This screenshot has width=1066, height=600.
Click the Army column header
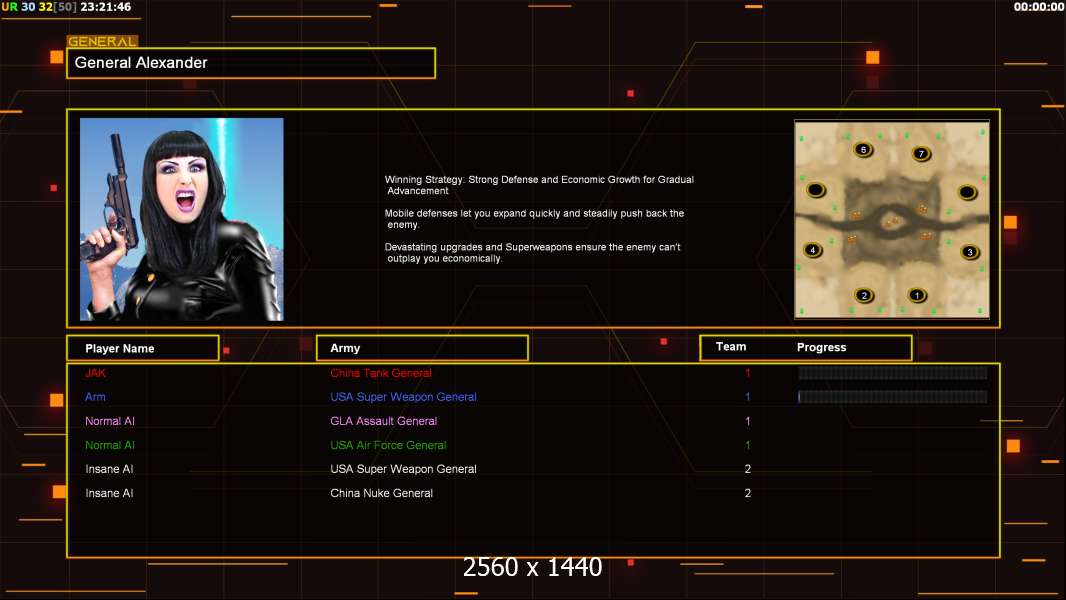tap(422, 348)
